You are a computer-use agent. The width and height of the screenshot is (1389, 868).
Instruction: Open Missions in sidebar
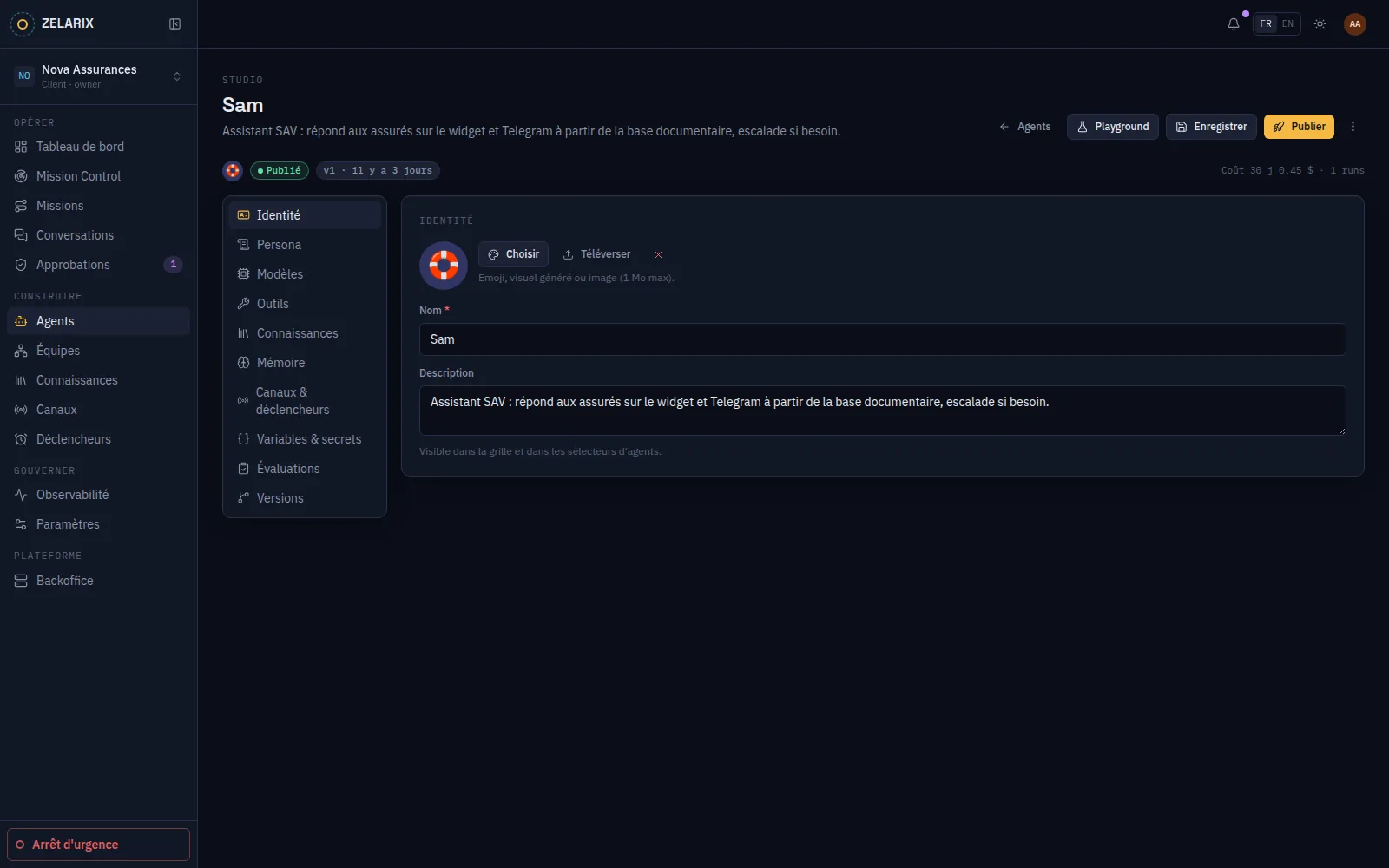coord(98,206)
